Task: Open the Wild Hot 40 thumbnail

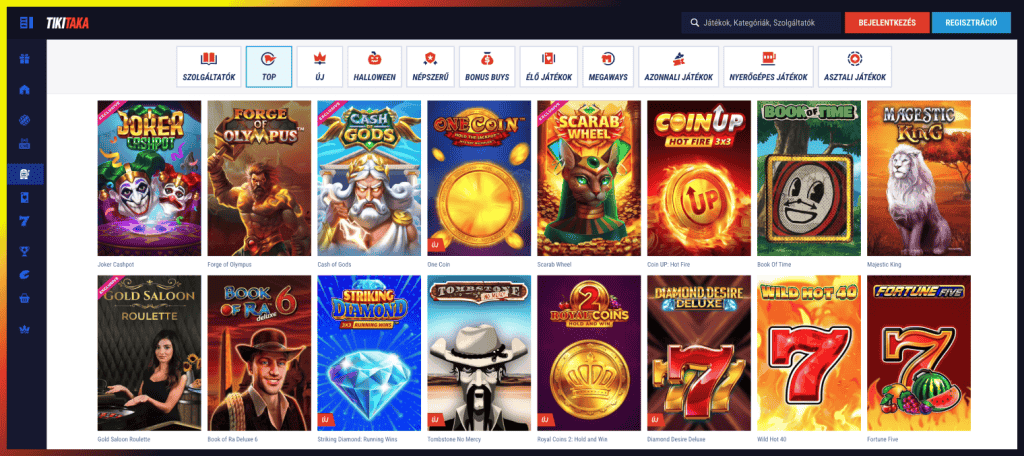Action: [x=809, y=353]
